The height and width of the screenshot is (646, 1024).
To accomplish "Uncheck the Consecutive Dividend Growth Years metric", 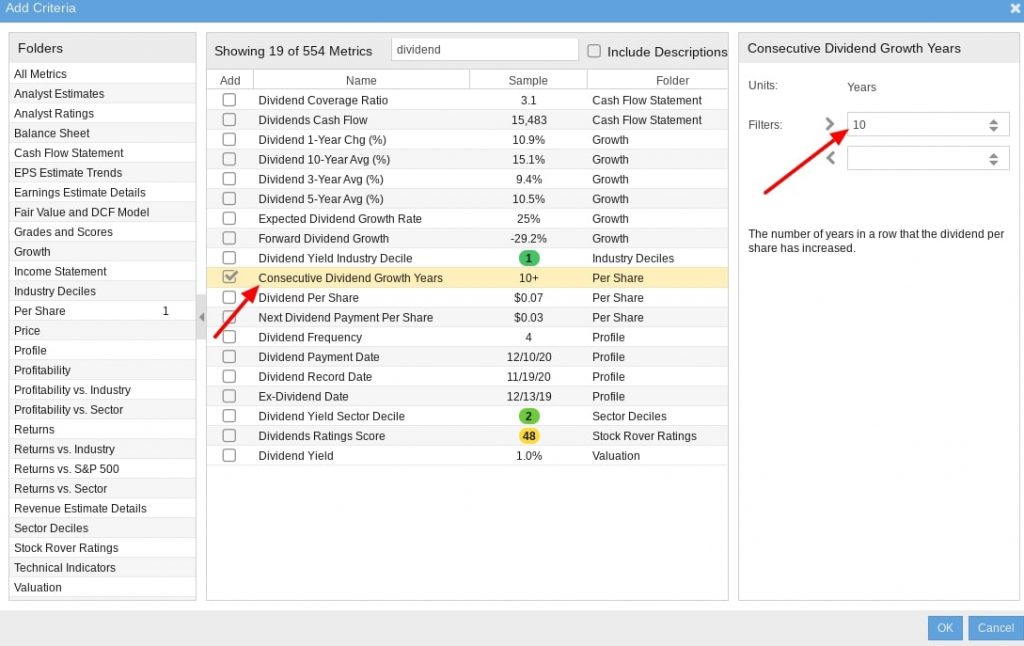I will click(229, 278).
